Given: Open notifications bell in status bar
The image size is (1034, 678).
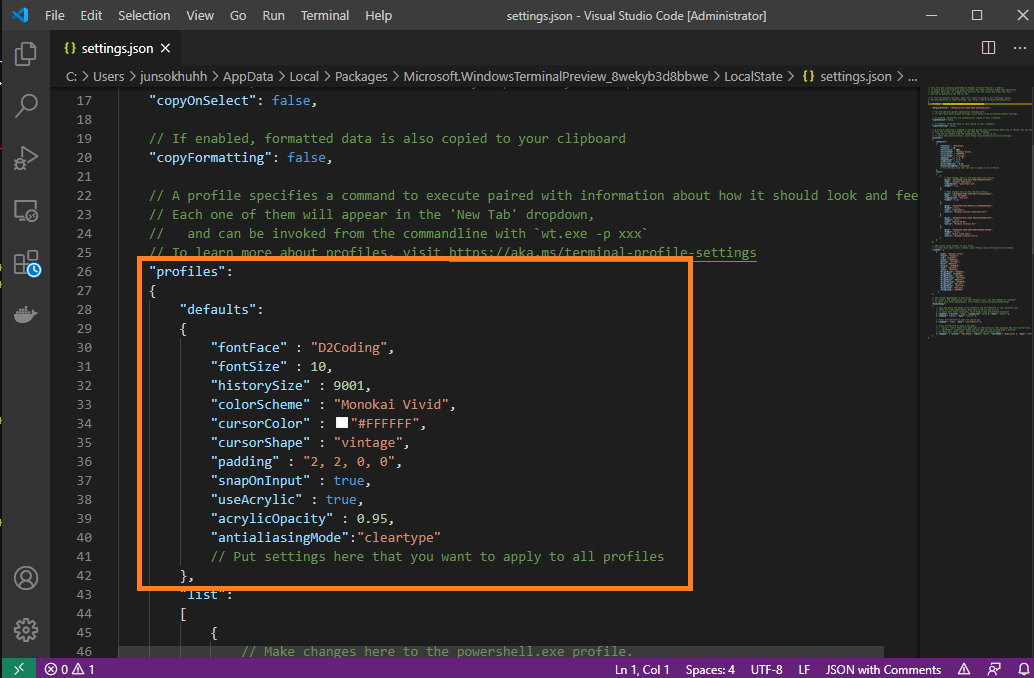Looking at the screenshot, I should pos(1024,669).
